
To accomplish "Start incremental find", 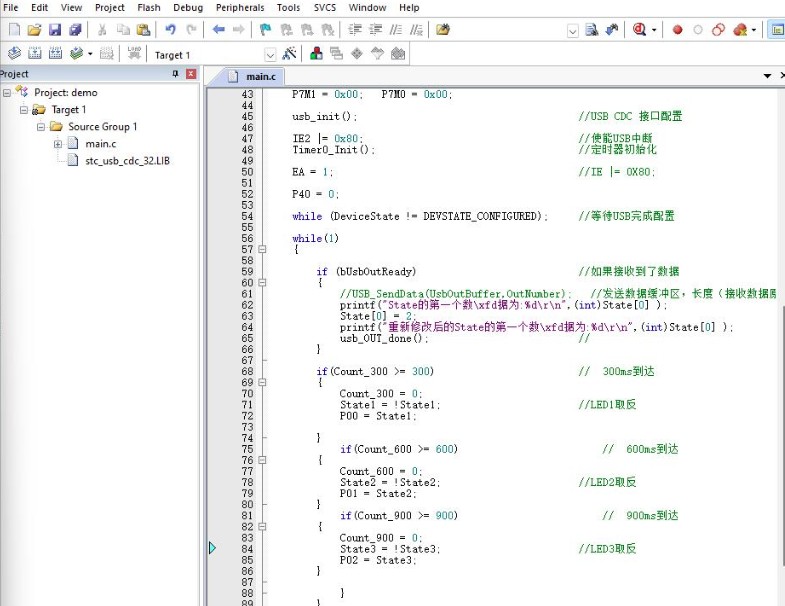I will (x=612, y=30).
